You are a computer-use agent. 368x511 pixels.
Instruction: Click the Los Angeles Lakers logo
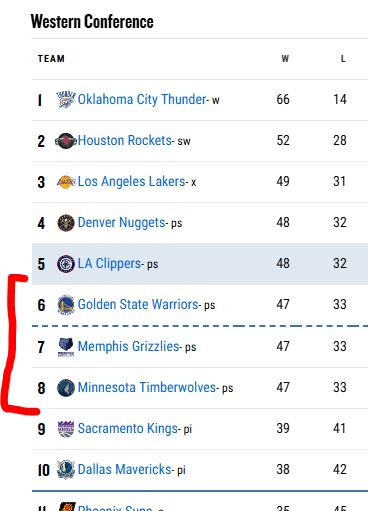(66, 182)
